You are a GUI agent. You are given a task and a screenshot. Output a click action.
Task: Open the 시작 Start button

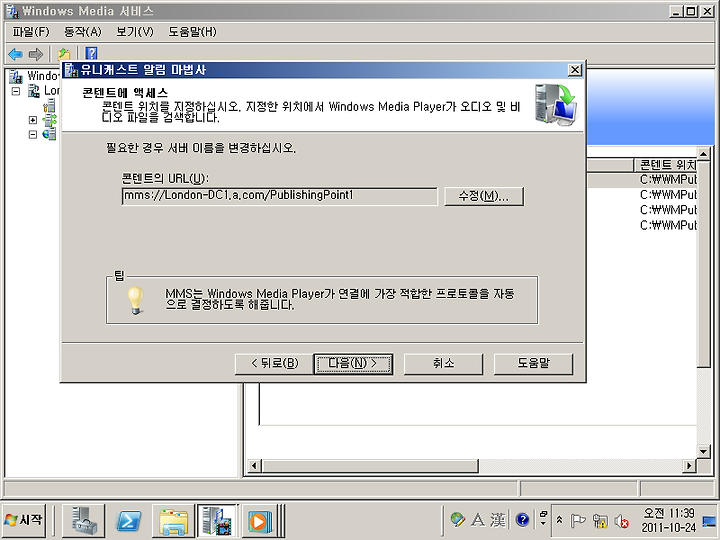[24, 521]
